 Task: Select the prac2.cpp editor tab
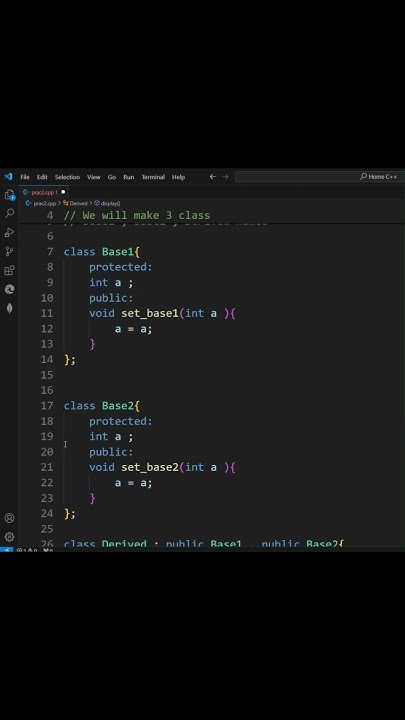[x=44, y=192]
